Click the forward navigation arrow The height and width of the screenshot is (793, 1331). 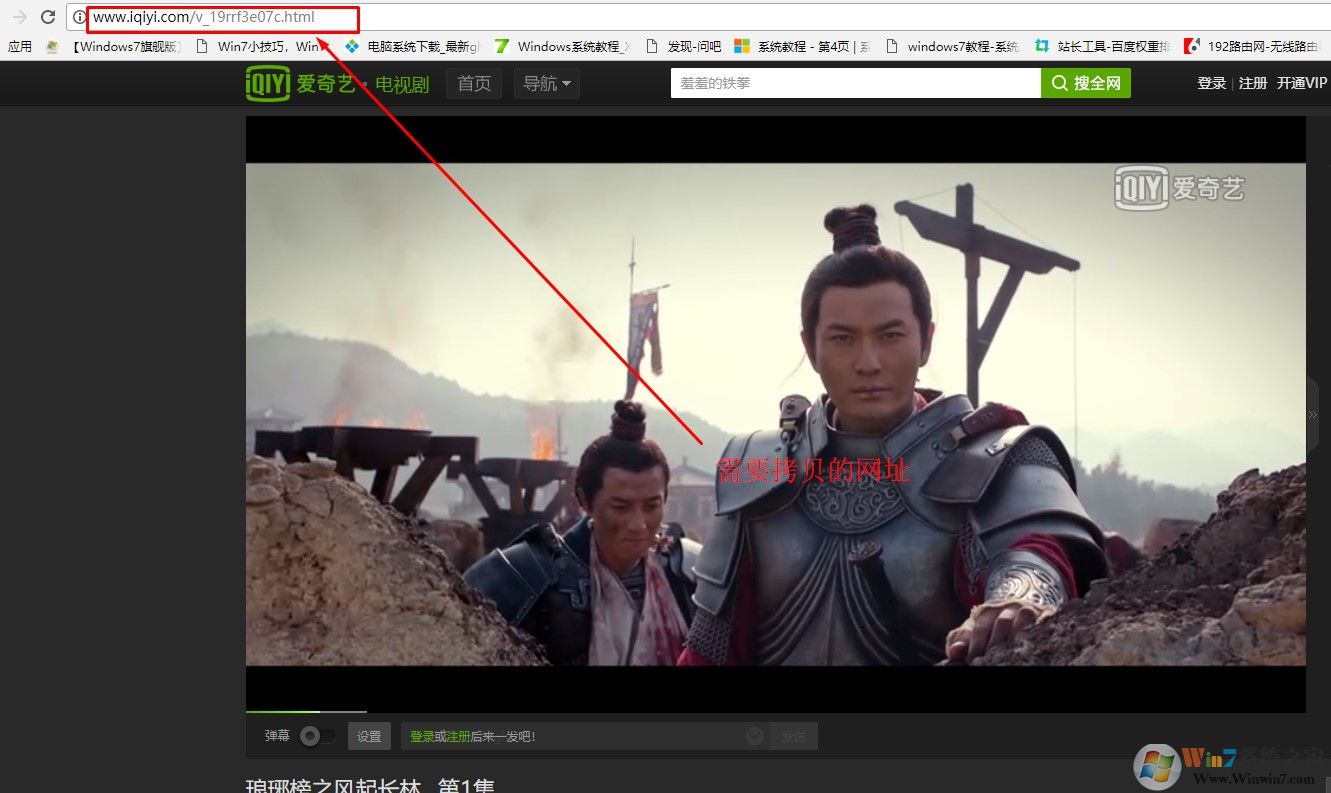click(x=19, y=17)
